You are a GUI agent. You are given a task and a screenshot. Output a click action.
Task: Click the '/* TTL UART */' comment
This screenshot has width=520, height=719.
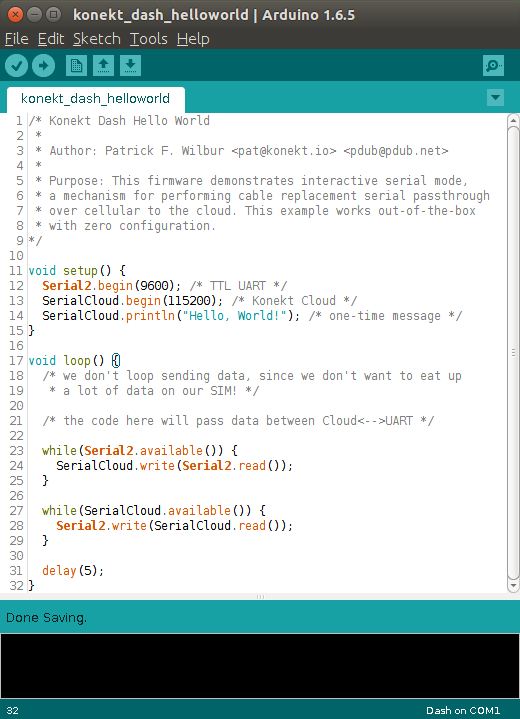(238, 286)
